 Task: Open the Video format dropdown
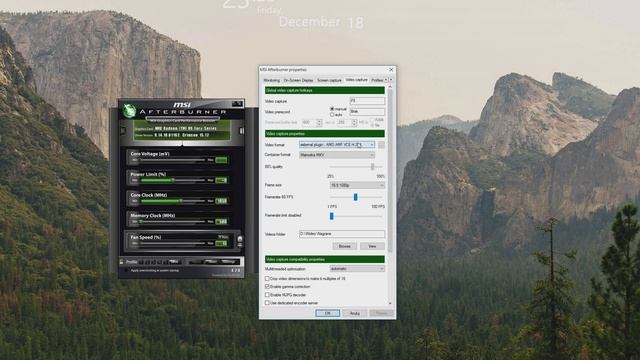pyautogui.click(x=337, y=145)
